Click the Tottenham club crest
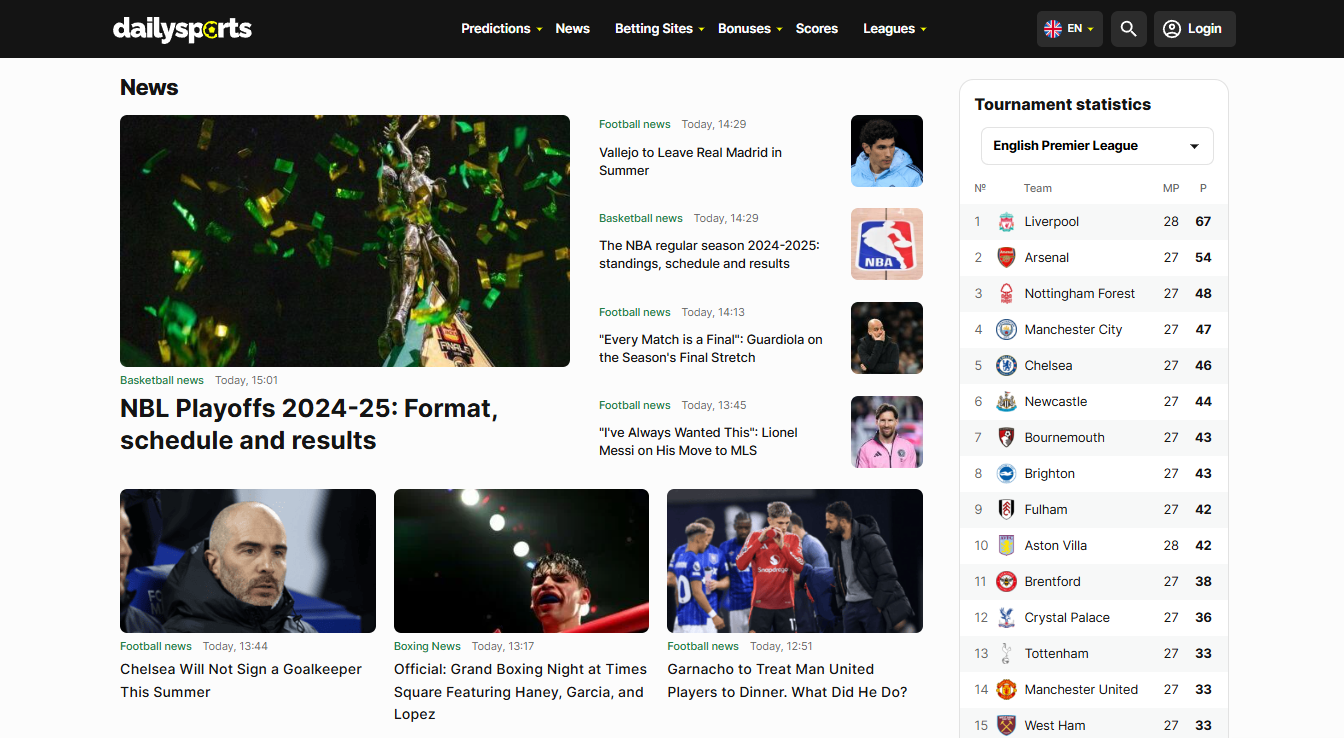 click(x=1006, y=654)
